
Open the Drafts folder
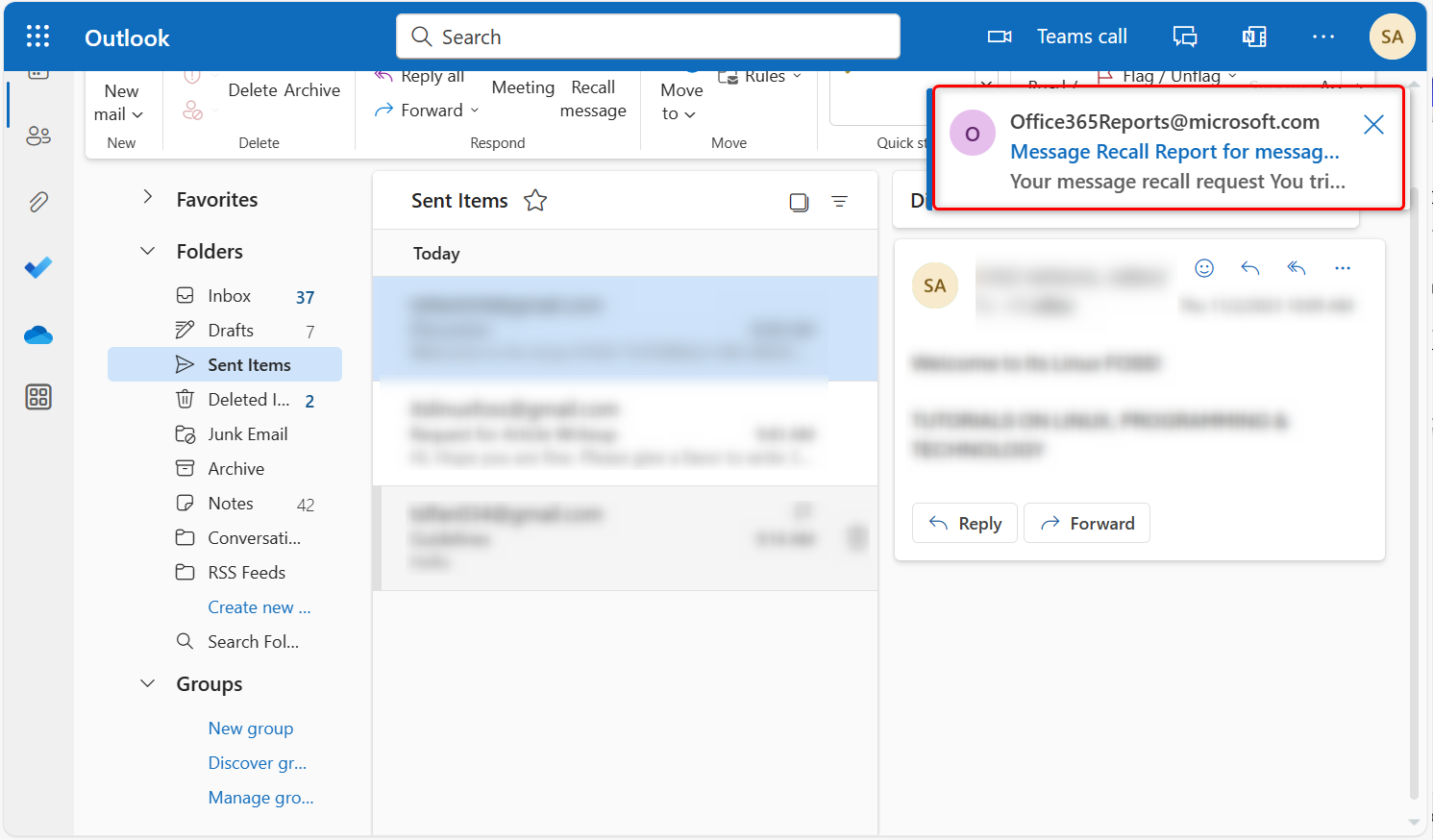click(225, 331)
